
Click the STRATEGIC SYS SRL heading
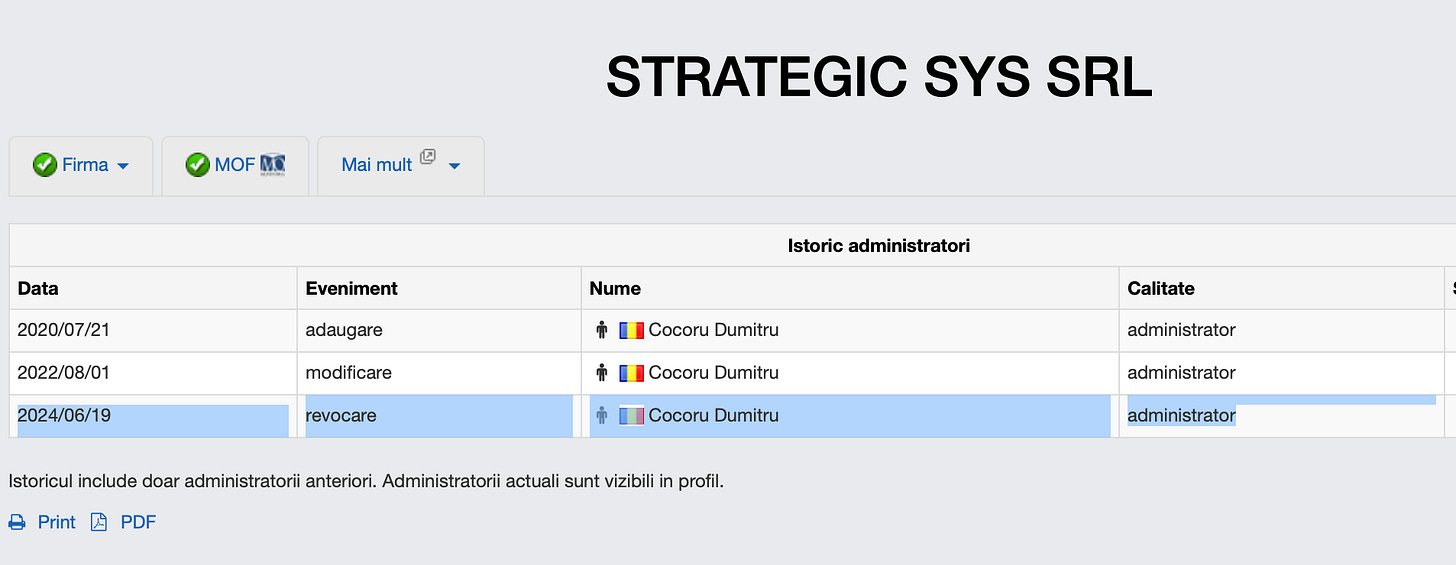[x=879, y=77]
